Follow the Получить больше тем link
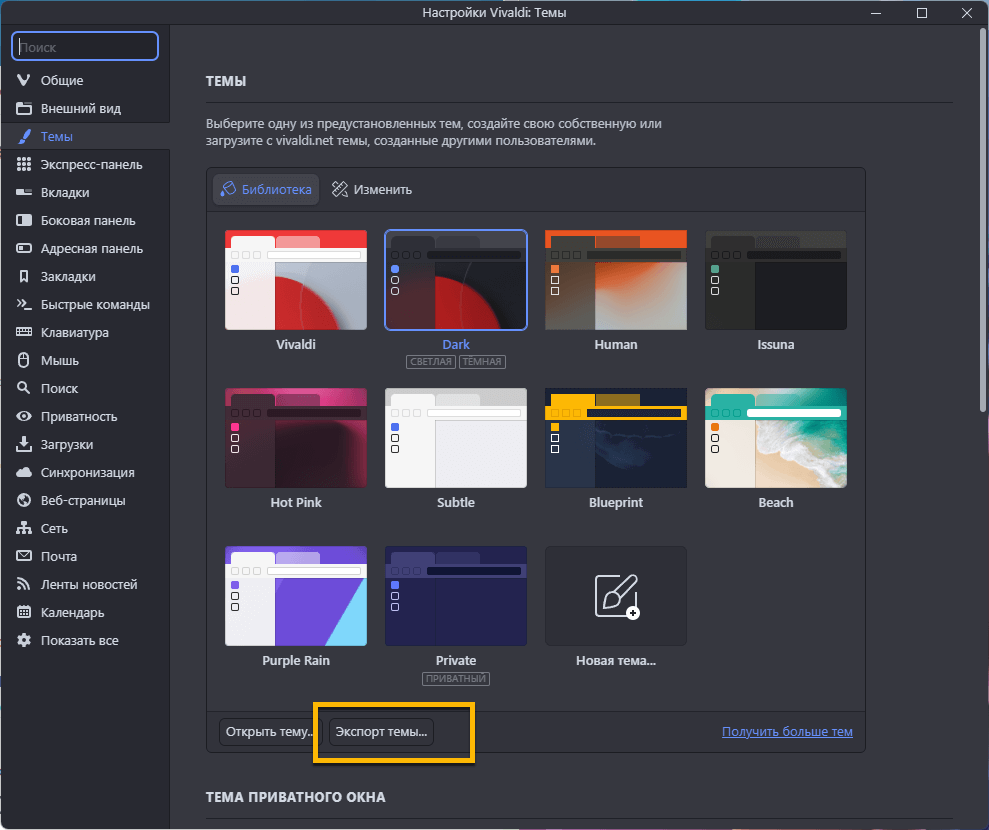 pos(787,732)
